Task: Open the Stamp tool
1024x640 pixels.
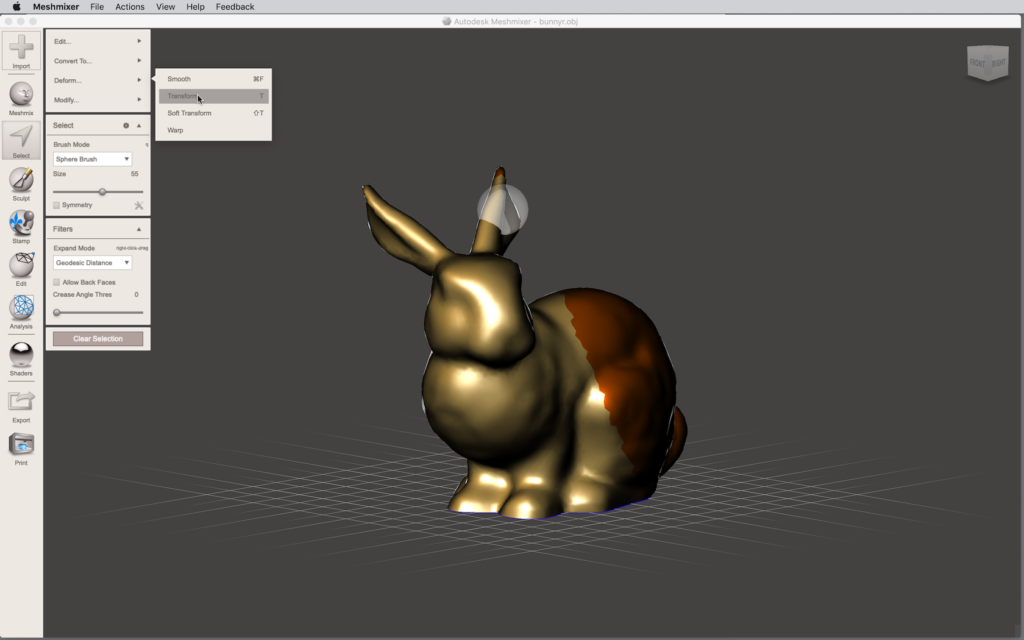Action: pos(21,223)
